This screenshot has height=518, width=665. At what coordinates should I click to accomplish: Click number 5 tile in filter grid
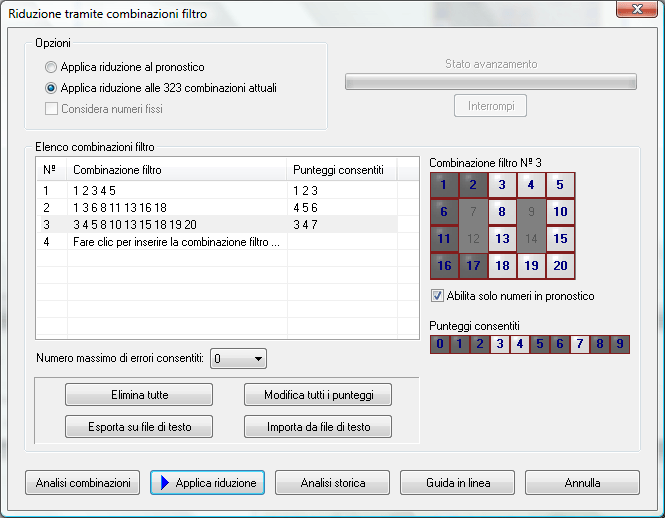point(560,185)
